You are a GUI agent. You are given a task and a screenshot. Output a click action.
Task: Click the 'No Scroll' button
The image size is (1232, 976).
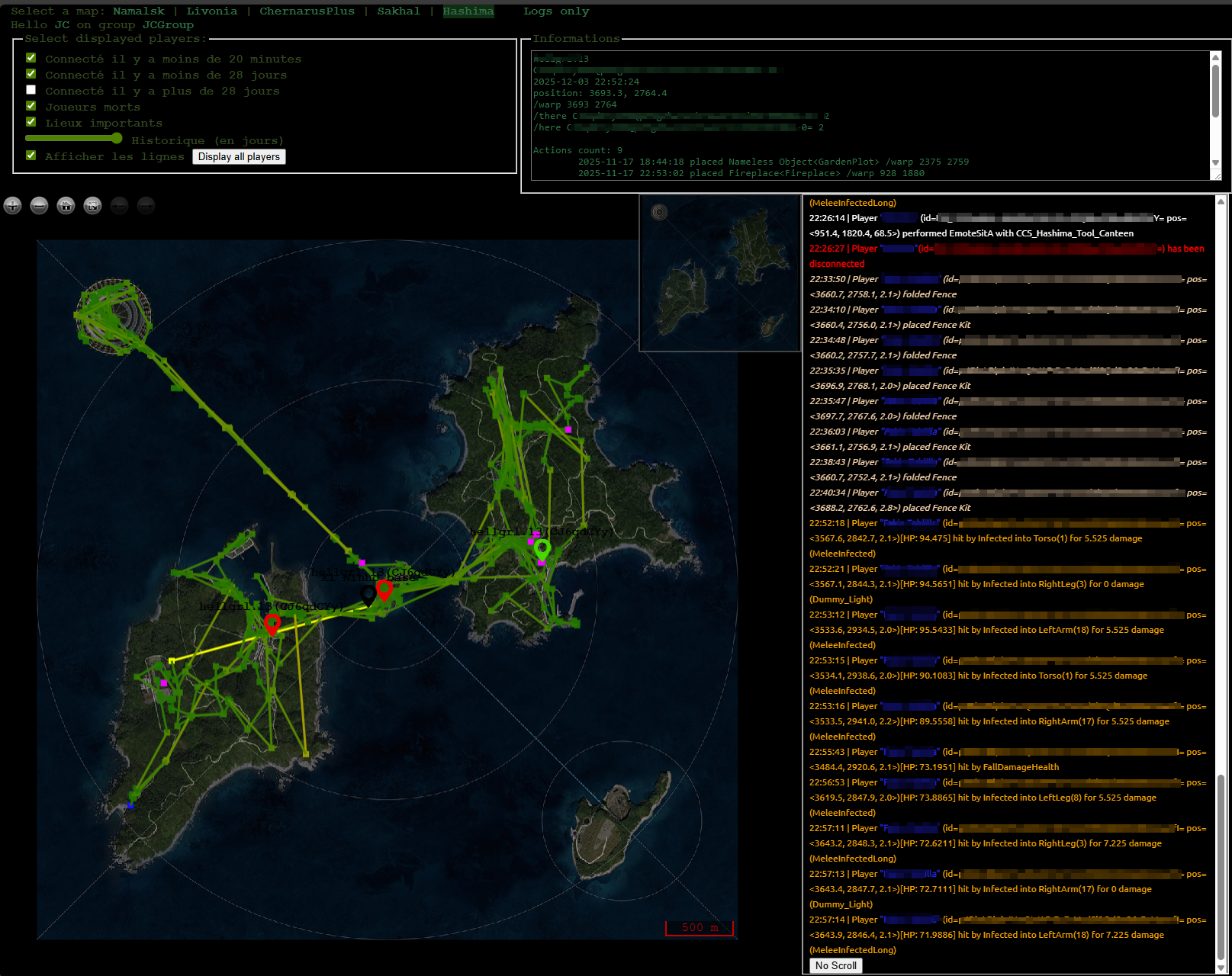click(x=835, y=965)
